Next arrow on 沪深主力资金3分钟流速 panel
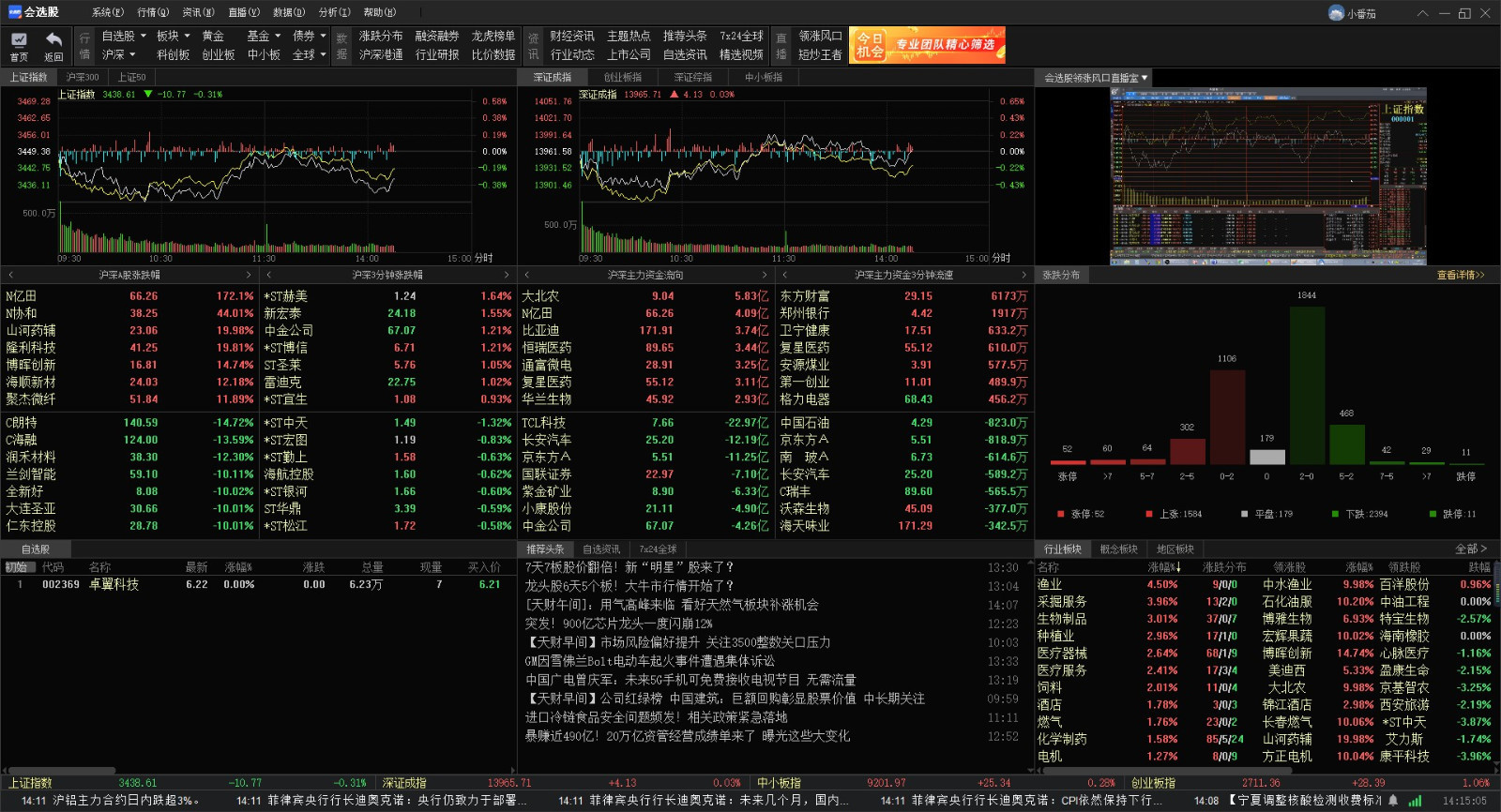This screenshot has height=812, width=1501. tap(1024, 275)
